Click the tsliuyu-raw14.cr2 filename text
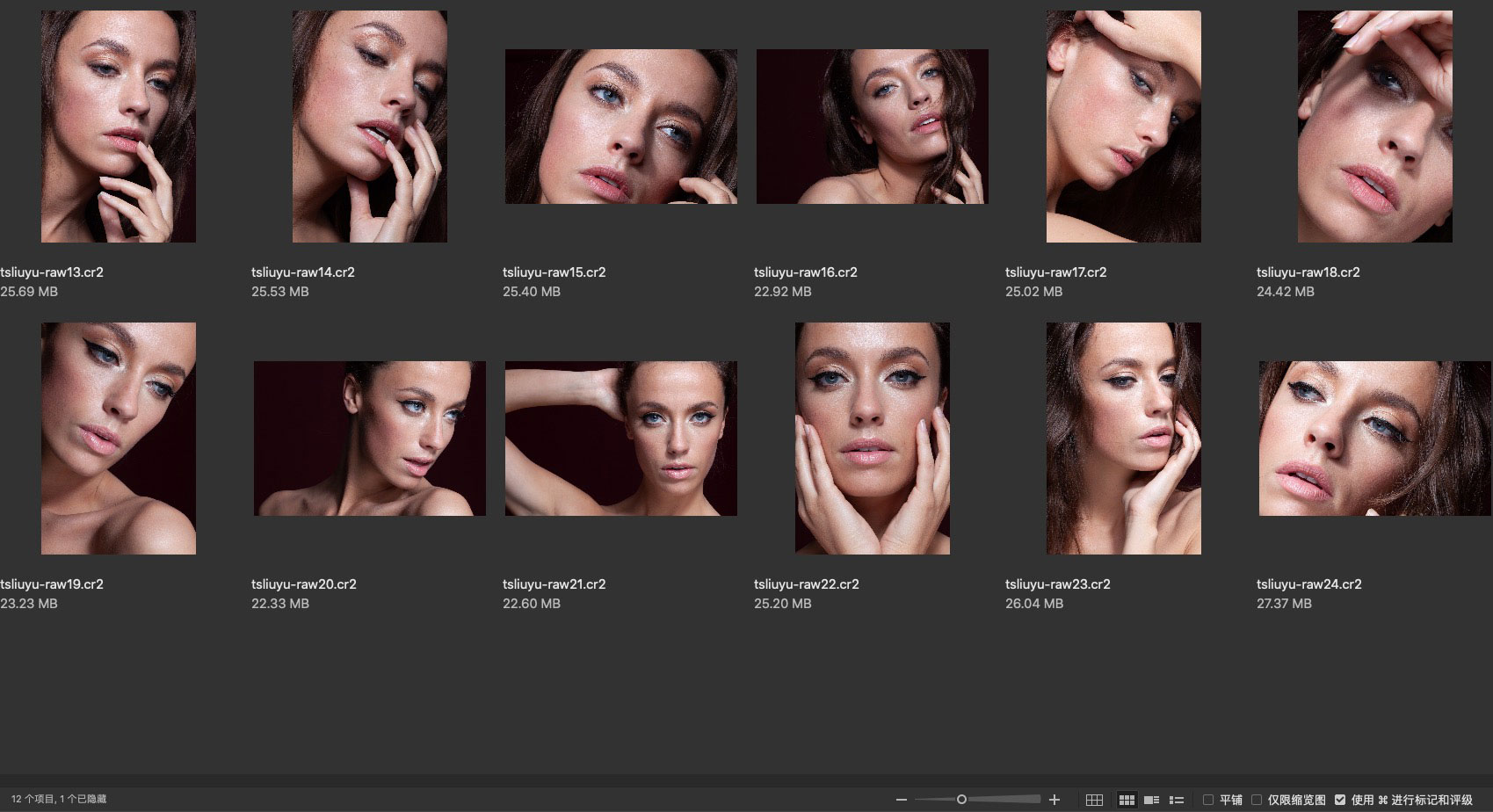This screenshot has width=1493, height=812. click(303, 272)
